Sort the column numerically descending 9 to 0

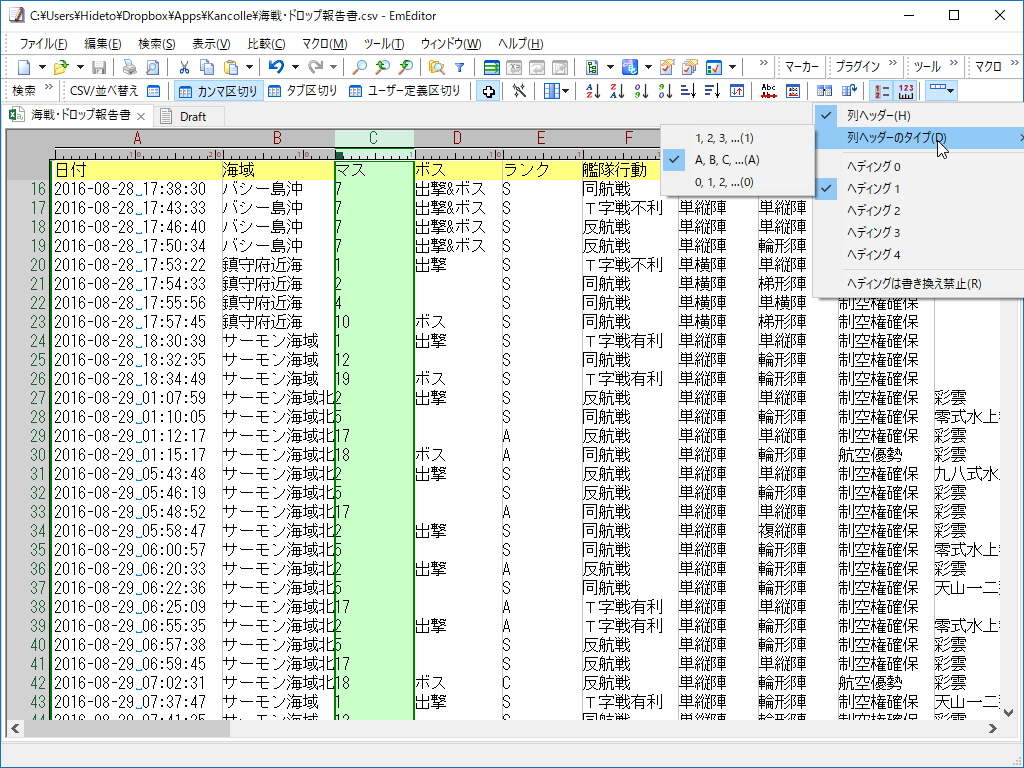[x=664, y=91]
